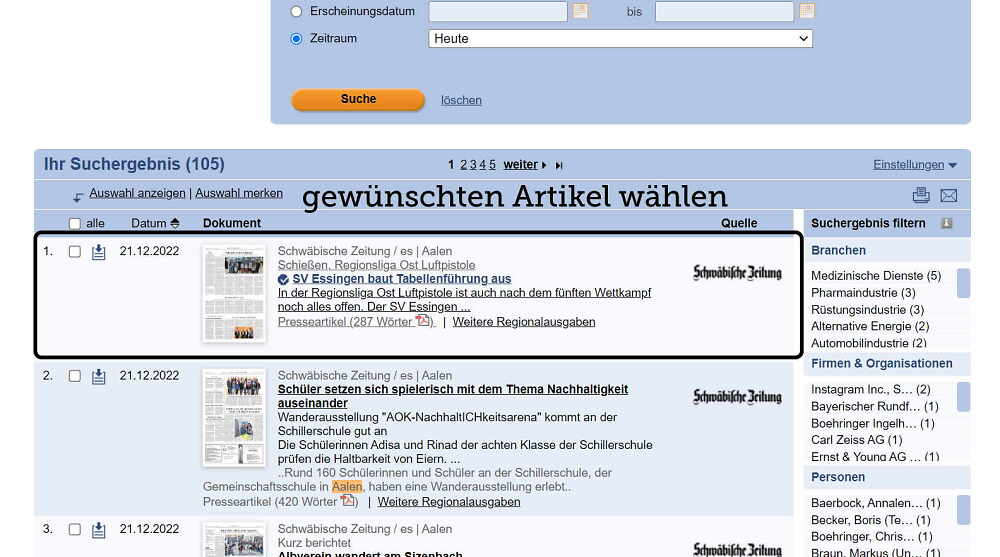Expand the Einstellungen settings menu

click(x=914, y=165)
